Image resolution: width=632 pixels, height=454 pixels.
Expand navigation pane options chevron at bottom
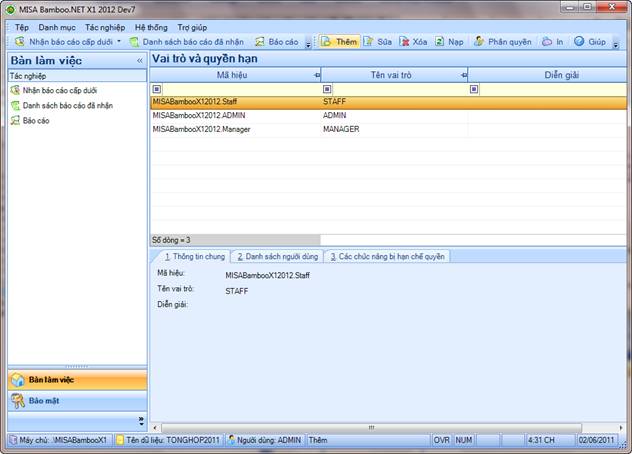click(141, 421)
